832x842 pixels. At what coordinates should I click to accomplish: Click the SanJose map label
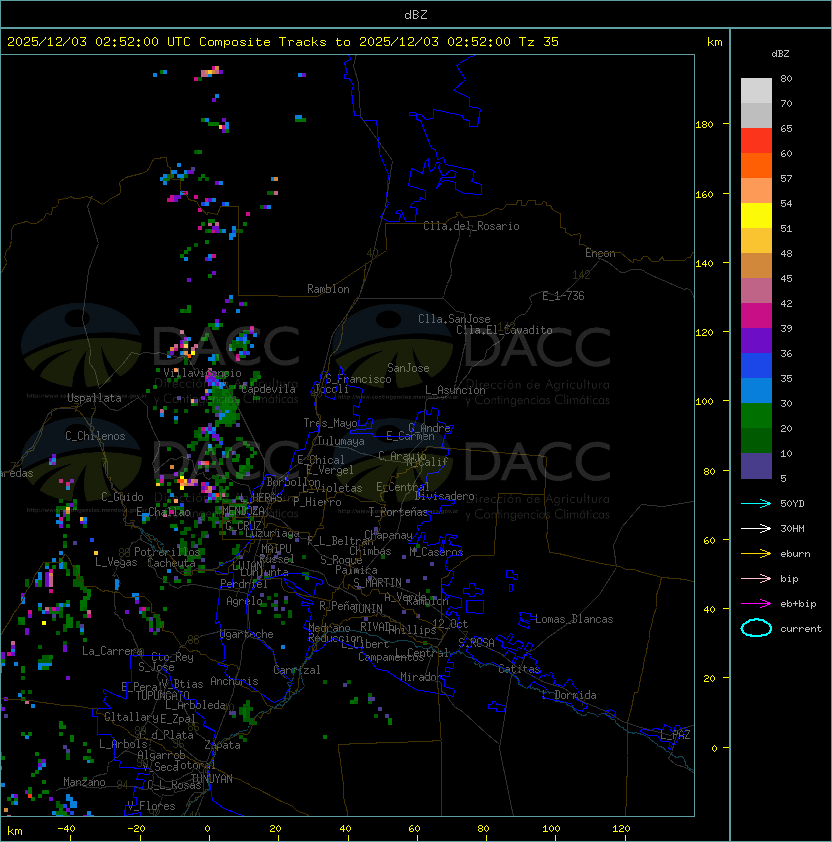pyautogui.click(x=408, y=368)
